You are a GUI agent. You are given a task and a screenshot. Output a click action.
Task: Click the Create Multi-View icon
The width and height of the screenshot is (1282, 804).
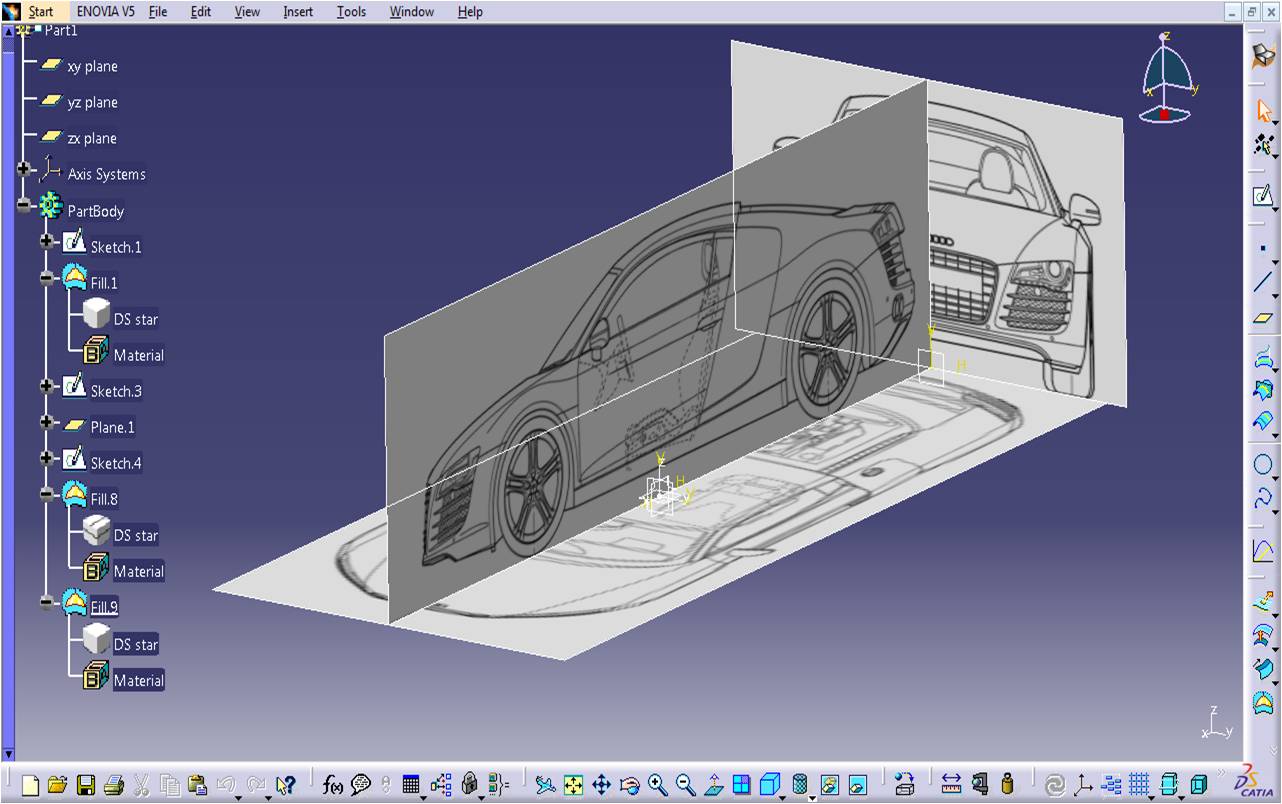point(741,785)
